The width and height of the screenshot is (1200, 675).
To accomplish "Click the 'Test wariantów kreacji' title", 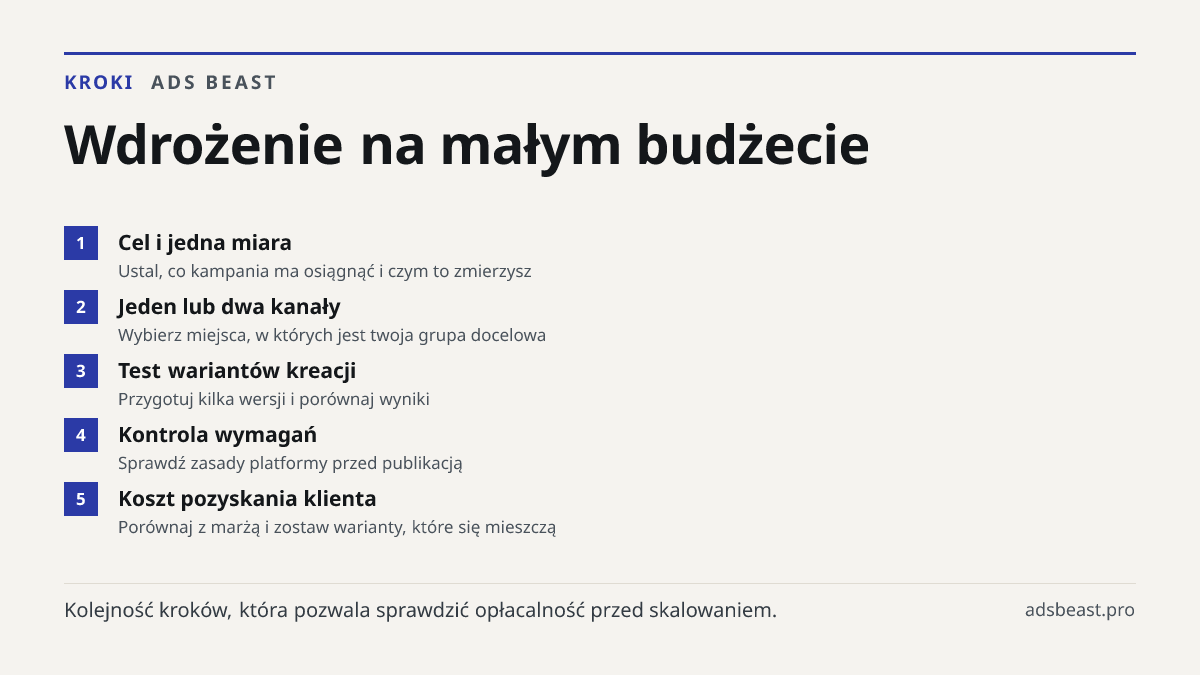I will 237,371.
